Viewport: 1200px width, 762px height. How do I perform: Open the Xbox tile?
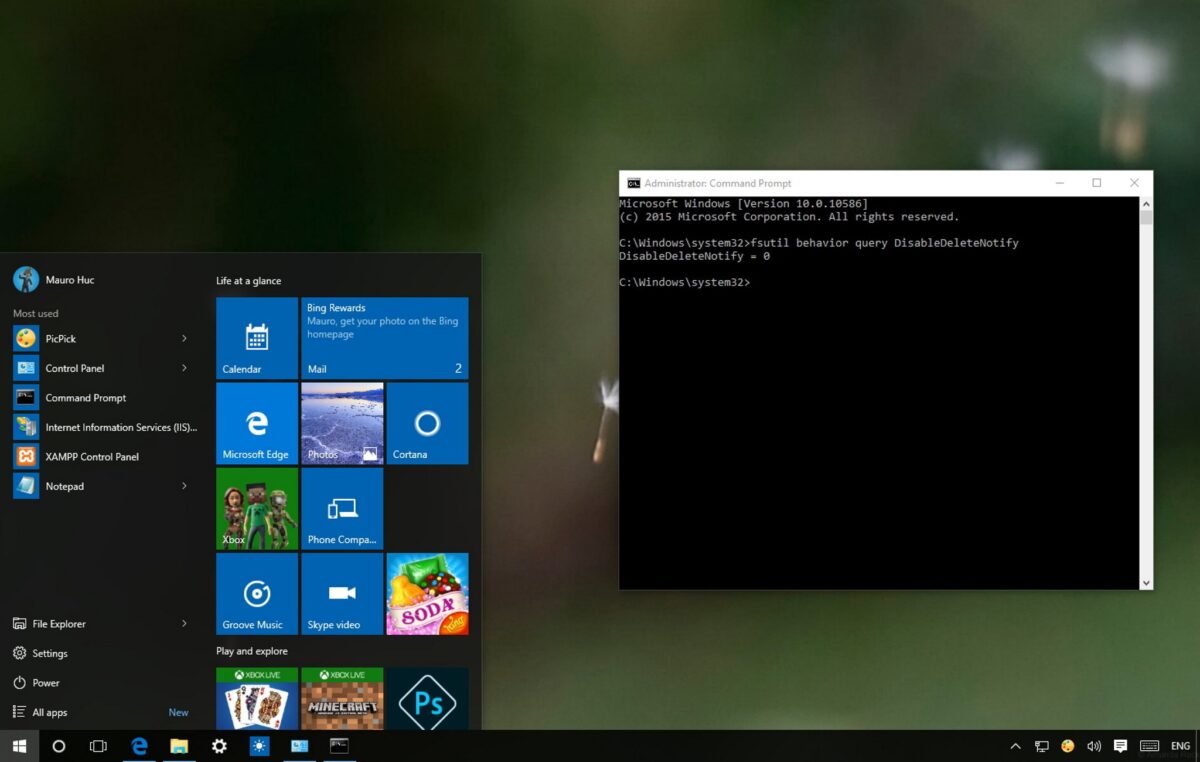[257, 508]
